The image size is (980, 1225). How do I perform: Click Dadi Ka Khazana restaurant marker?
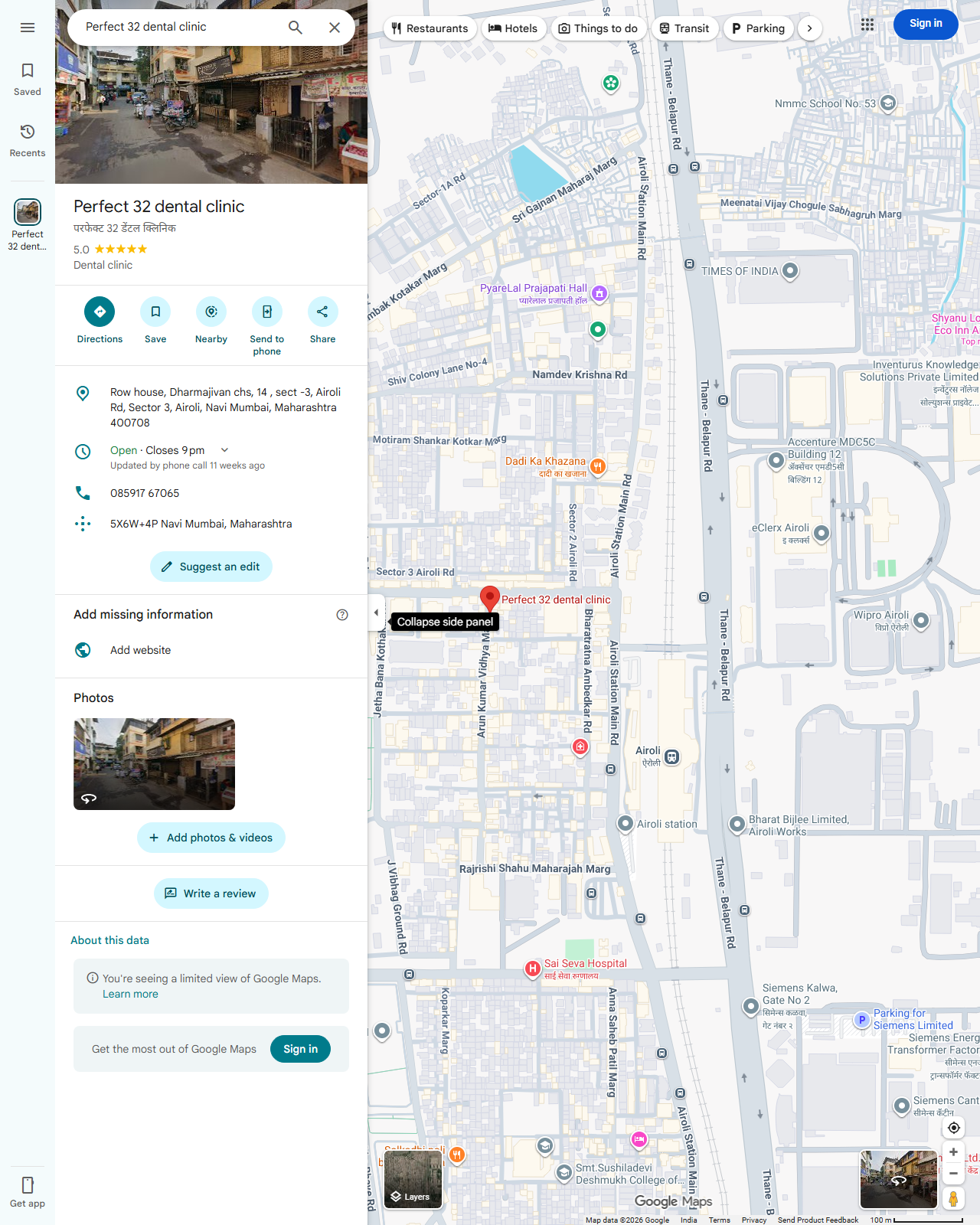tap(598, 465)
